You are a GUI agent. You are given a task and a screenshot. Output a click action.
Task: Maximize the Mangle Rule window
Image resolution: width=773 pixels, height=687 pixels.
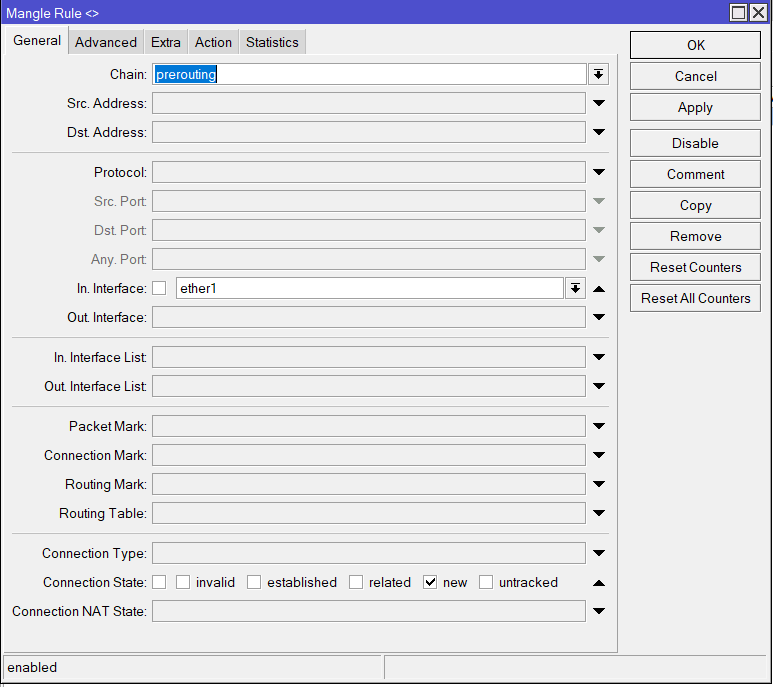[738, 12]
